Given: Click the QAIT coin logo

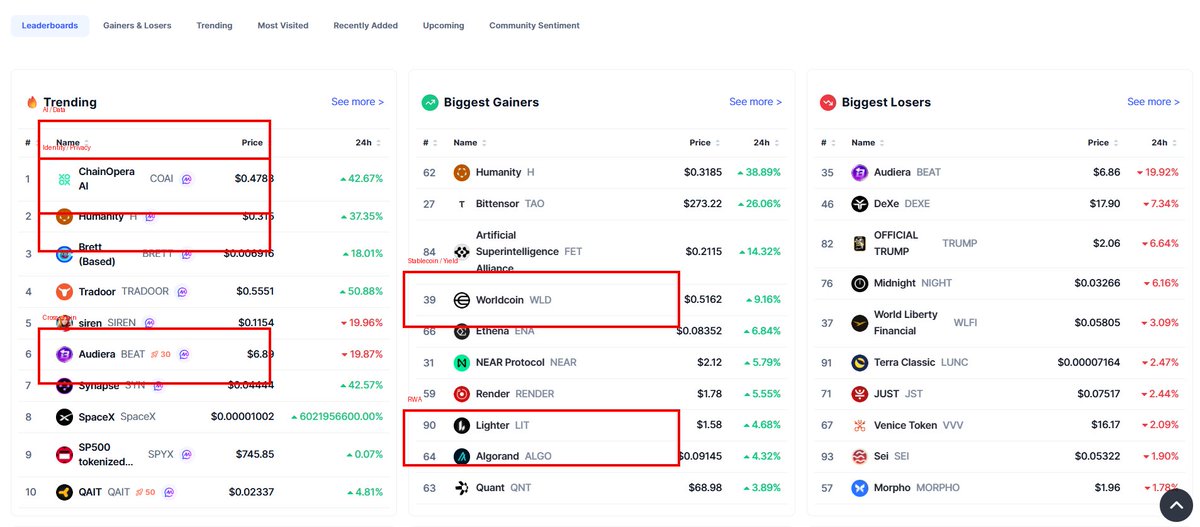Looking at the screenshot, I should coord(64,492).
